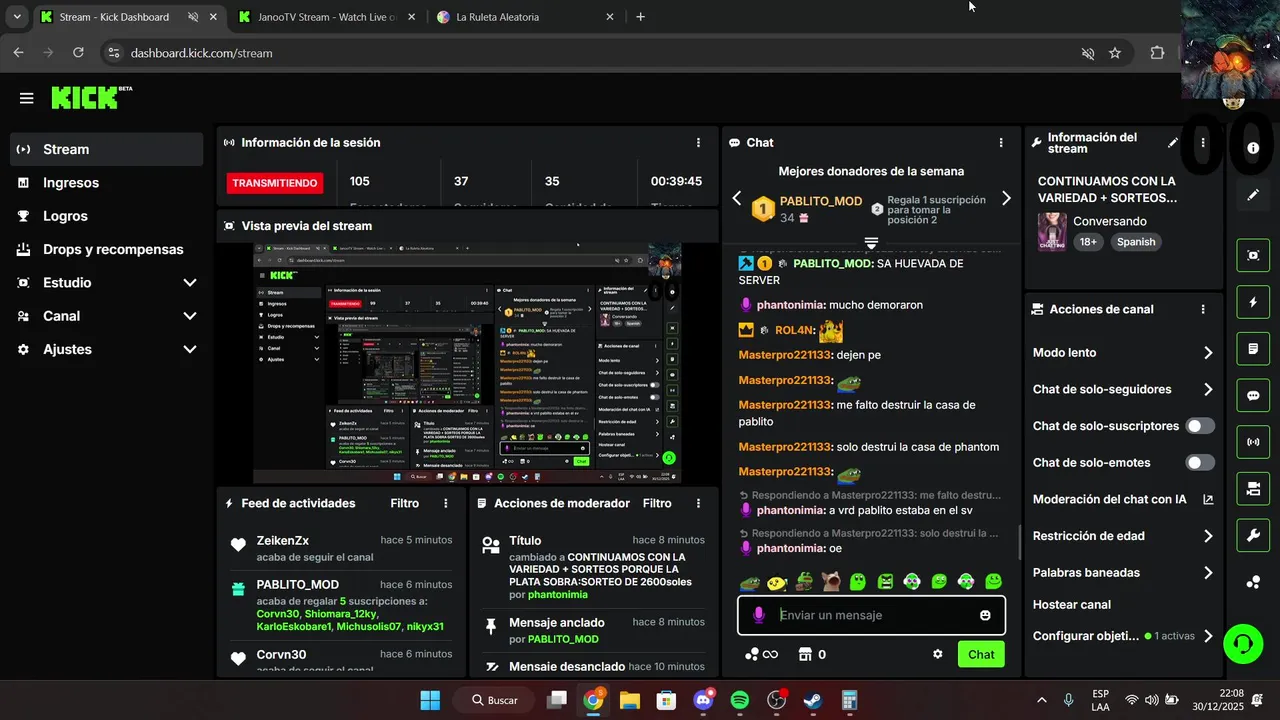Click the Buscar taskbar search box
Viewport: 1280px width, 720px height.
[492, 700]
